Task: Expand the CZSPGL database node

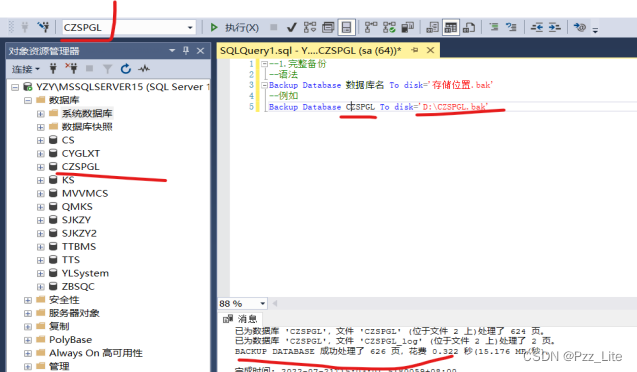Action: click(41, 167)
